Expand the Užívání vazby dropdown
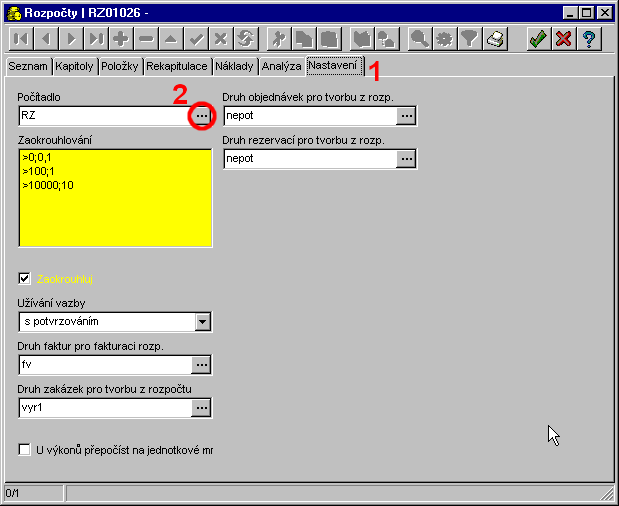 tap(202, 322)
